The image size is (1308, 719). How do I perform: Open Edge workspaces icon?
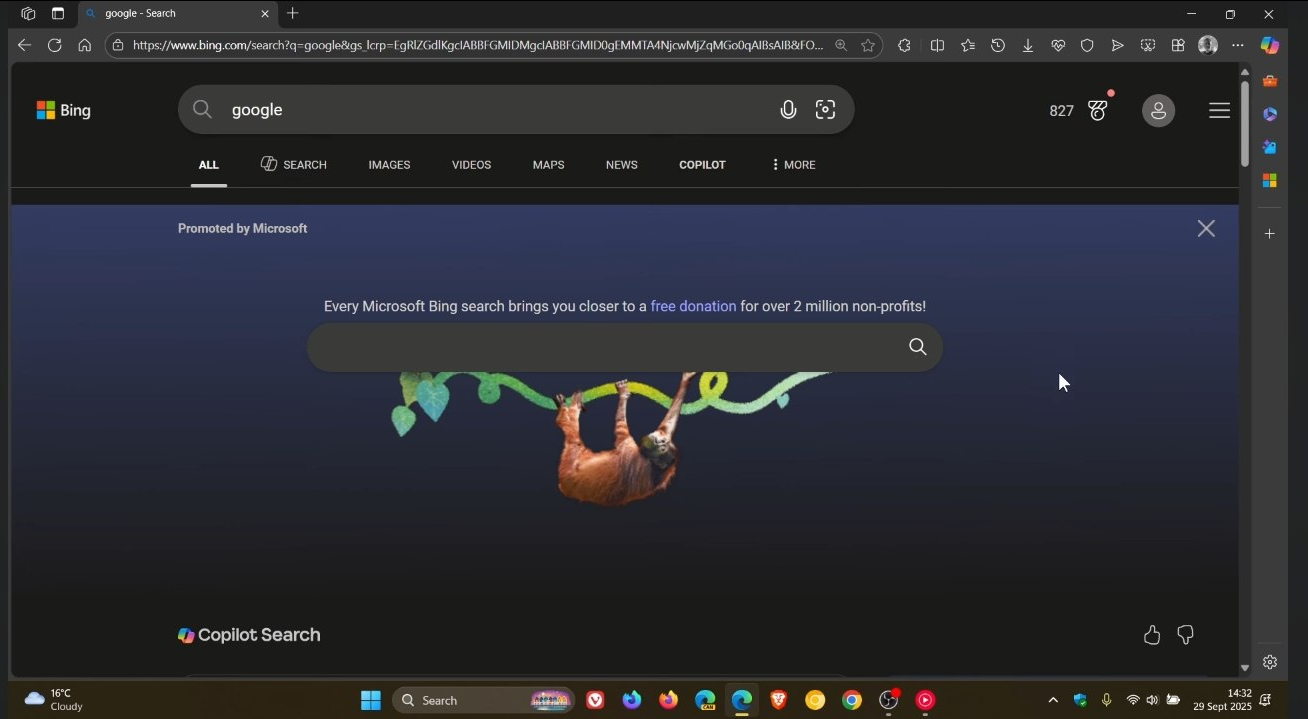28,14
